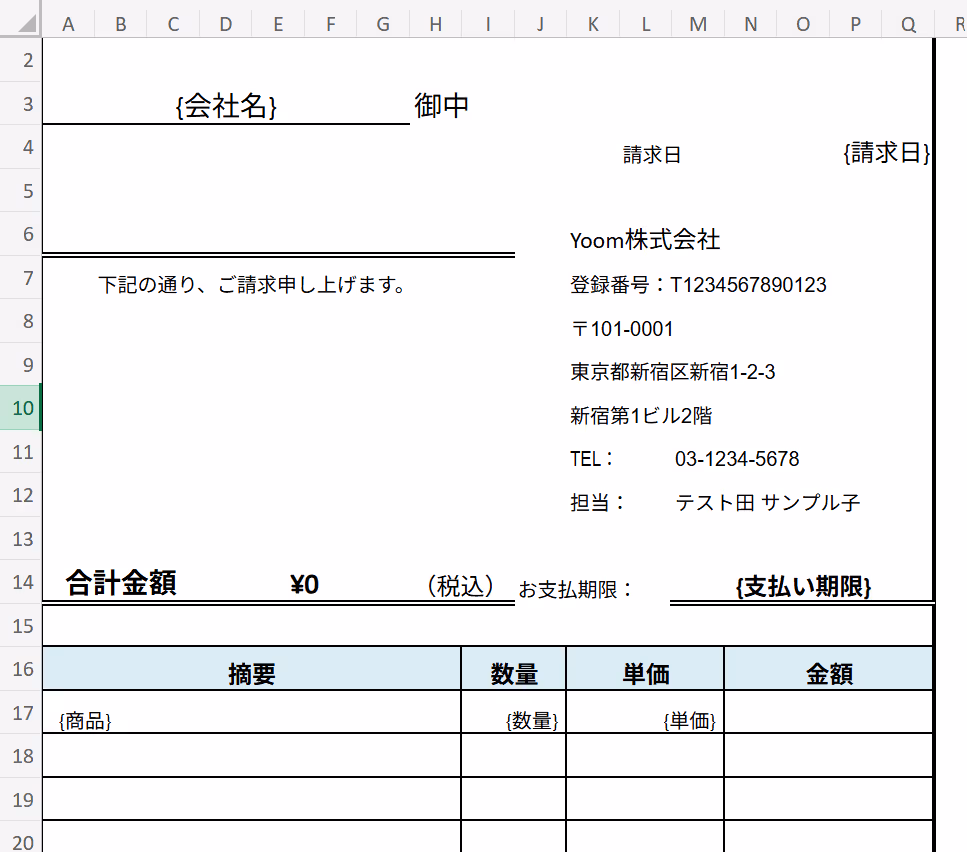Select column K header
967x852 pixels.
593,24
